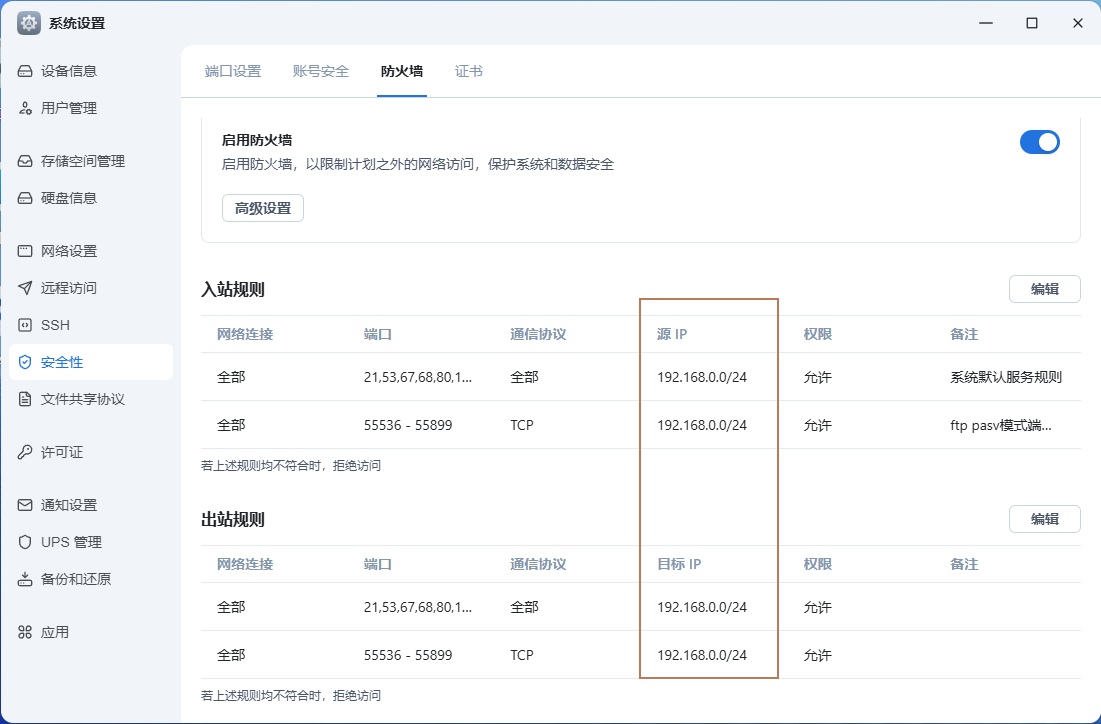Viewport: 1101px width, 724px height.
Task: Click the remote access paper-plane icon
Action: pos(25,288)
